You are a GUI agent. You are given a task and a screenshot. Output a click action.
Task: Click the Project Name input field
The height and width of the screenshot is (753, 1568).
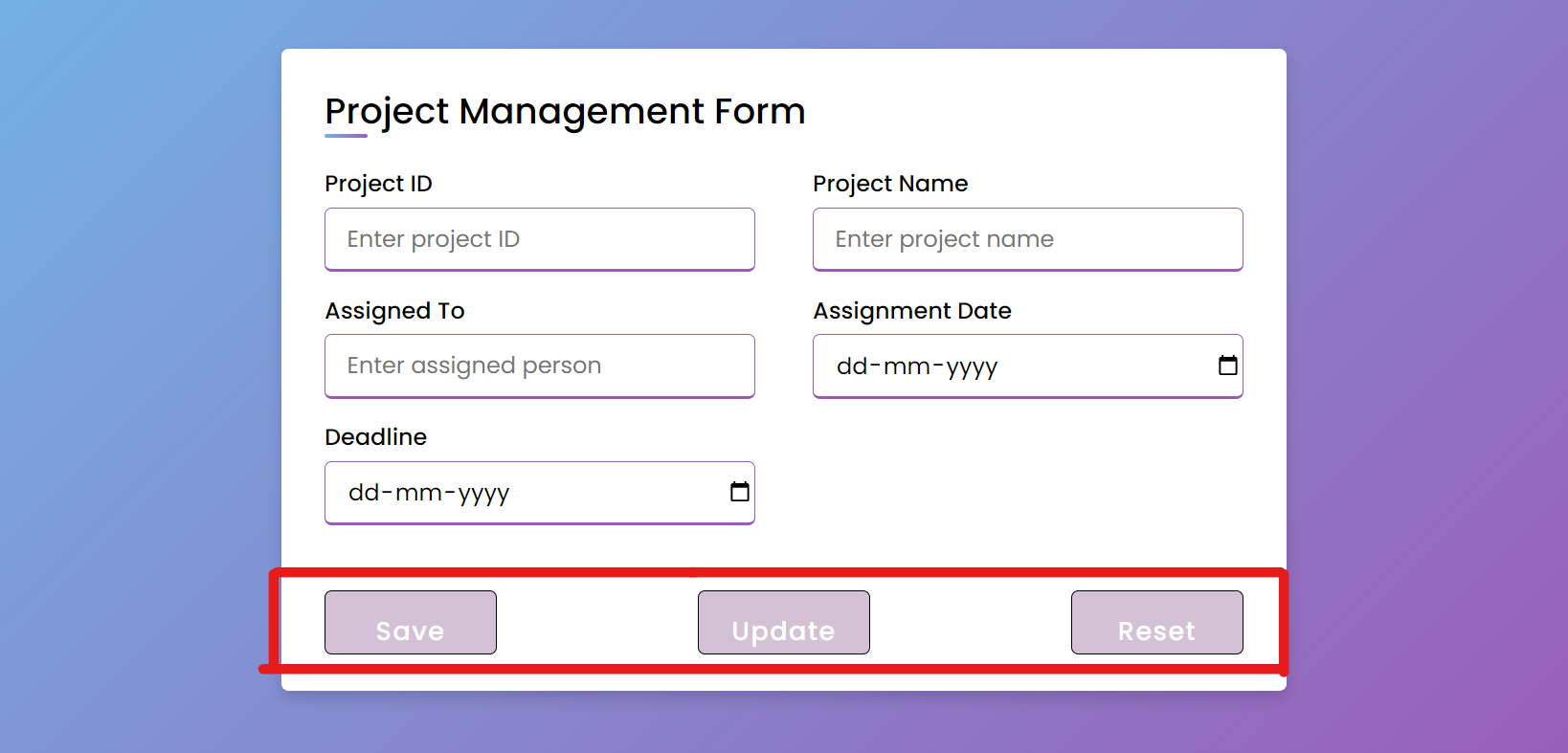(x=1027, y=239)
